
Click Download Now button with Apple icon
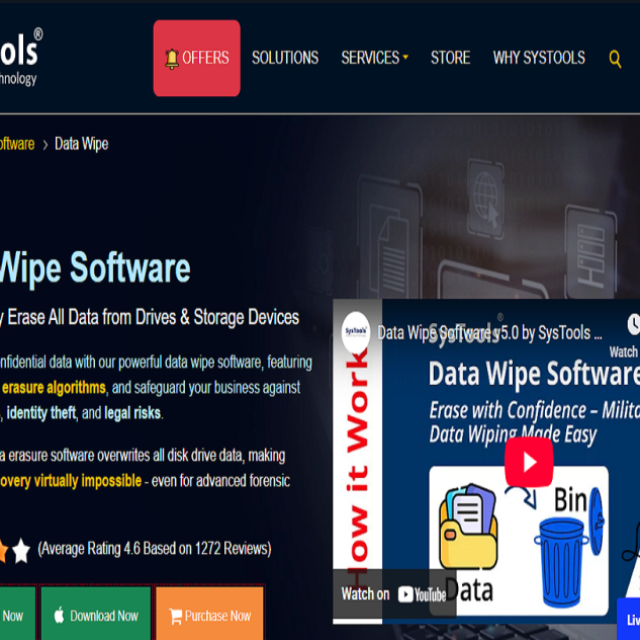[96, 615]
